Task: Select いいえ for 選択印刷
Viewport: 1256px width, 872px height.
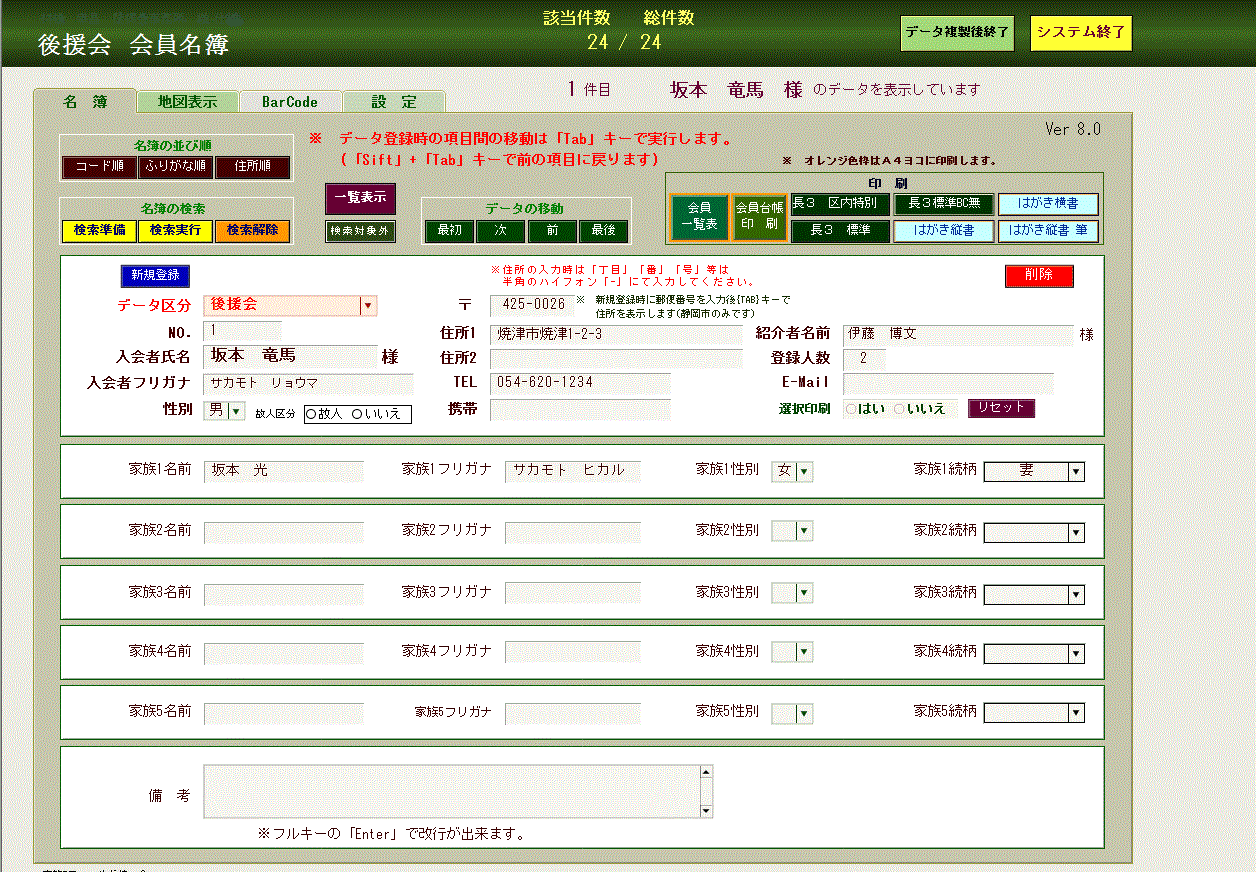Action: pyautogui.click(x=900, y=409)
